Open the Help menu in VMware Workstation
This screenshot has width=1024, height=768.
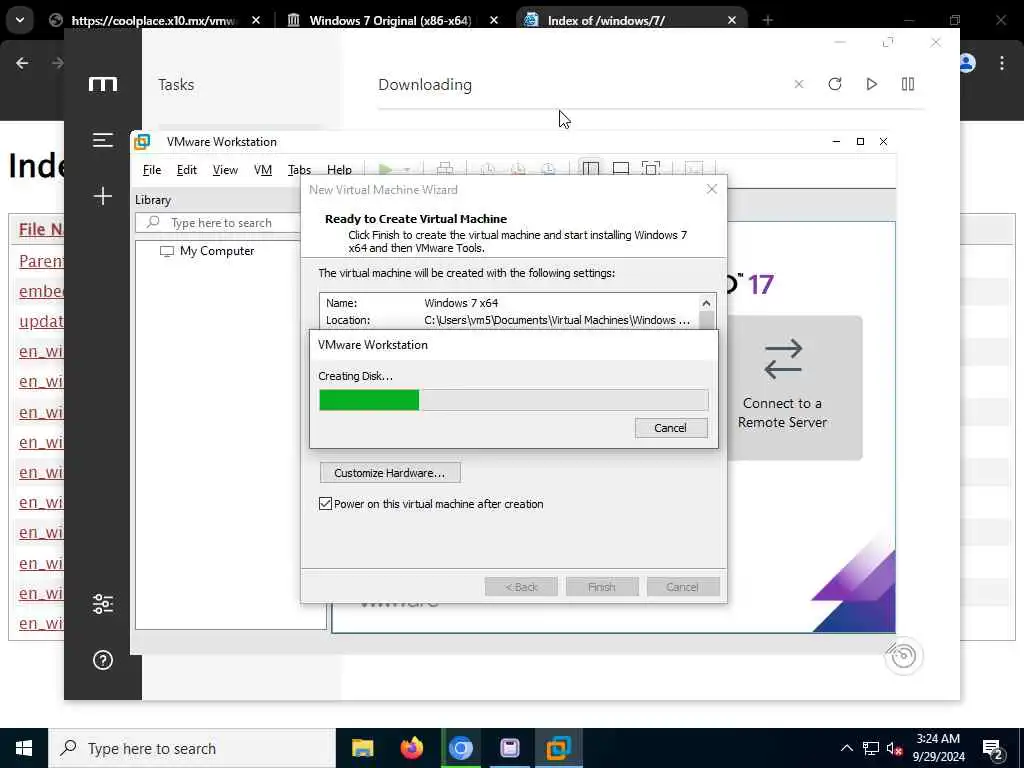[339, 170]
